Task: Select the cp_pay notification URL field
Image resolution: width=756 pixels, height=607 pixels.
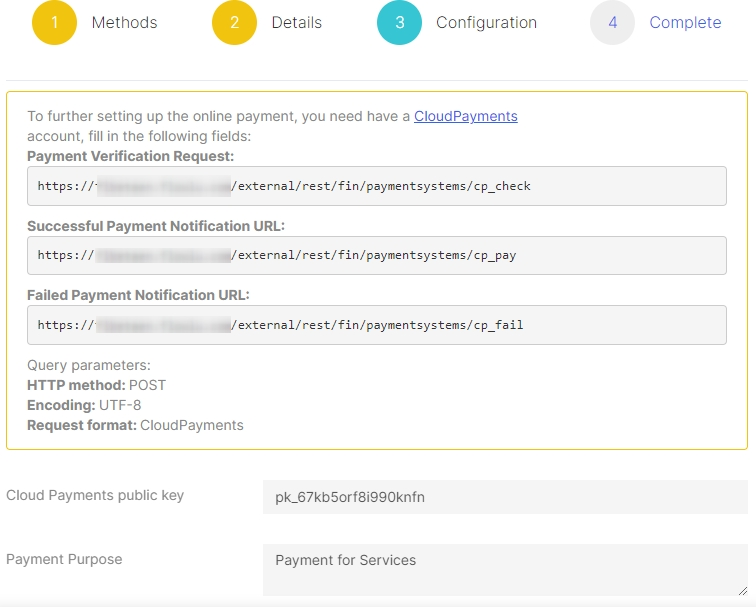Action: click(376, 255)
